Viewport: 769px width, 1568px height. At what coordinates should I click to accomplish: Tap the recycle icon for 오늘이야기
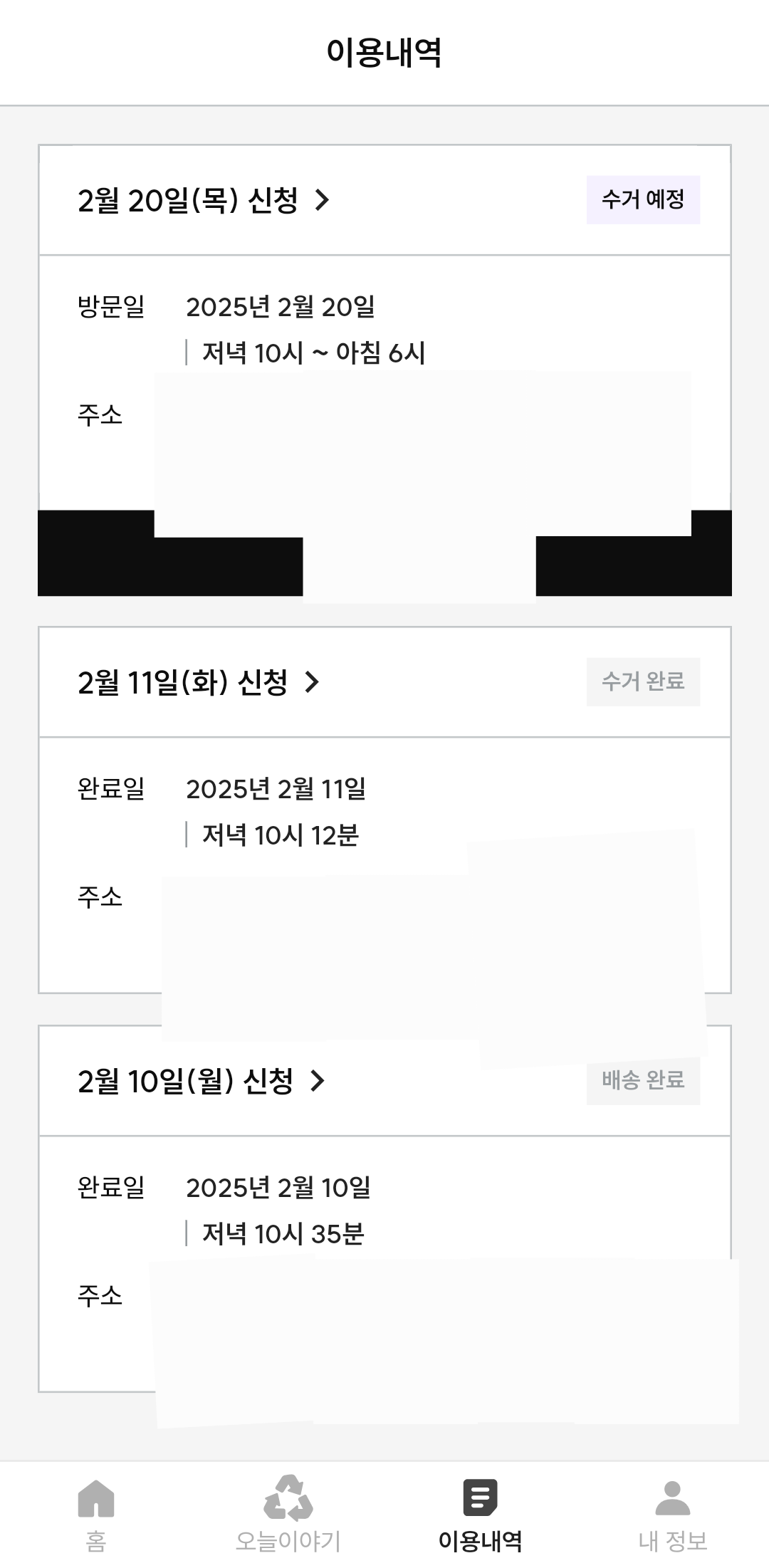pos(288,1497)
